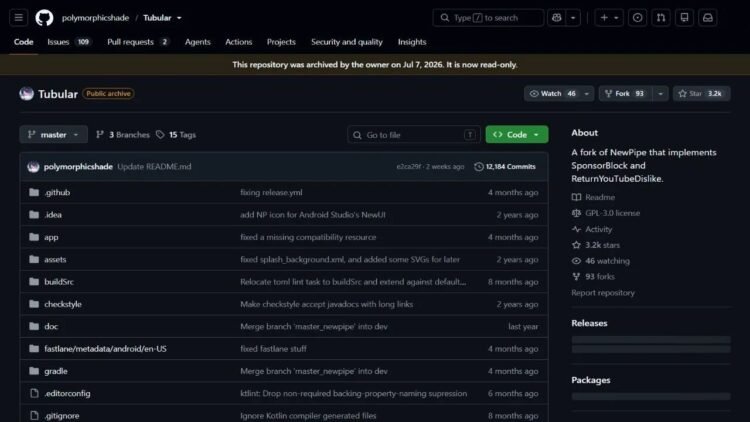Open 'fixing release.yml' commit message
Viewport: 750px width, 422px height.
tap(271, 192)
